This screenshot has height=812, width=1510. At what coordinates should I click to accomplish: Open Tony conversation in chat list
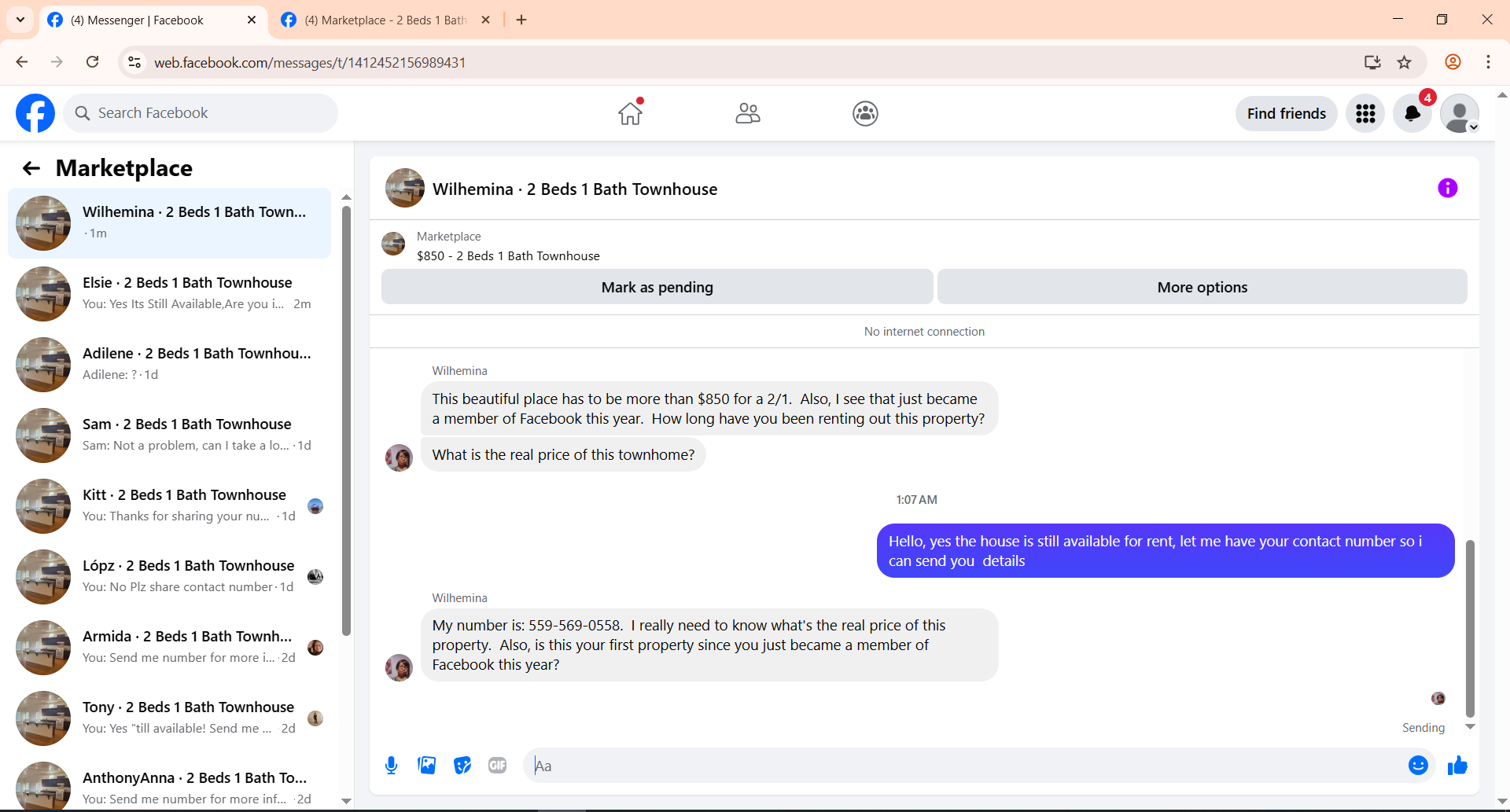point(169,718)
